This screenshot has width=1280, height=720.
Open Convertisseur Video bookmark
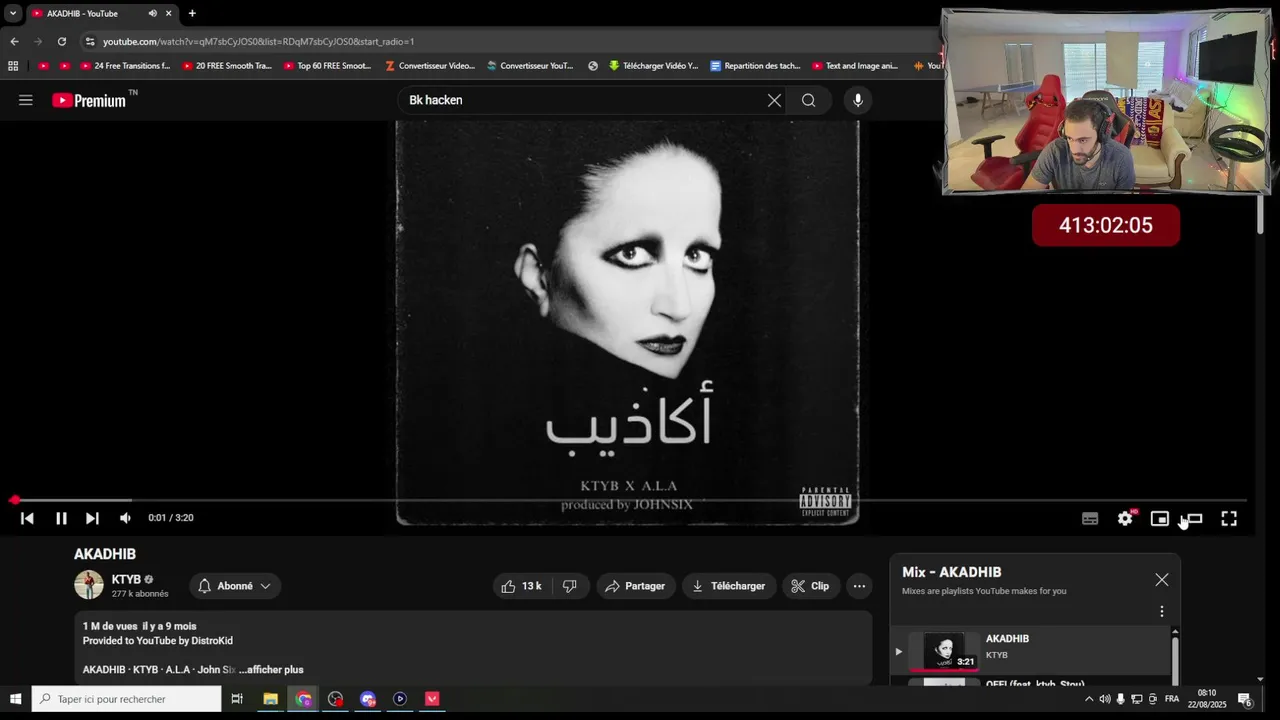pyautogui.click(x=430, y=66)
